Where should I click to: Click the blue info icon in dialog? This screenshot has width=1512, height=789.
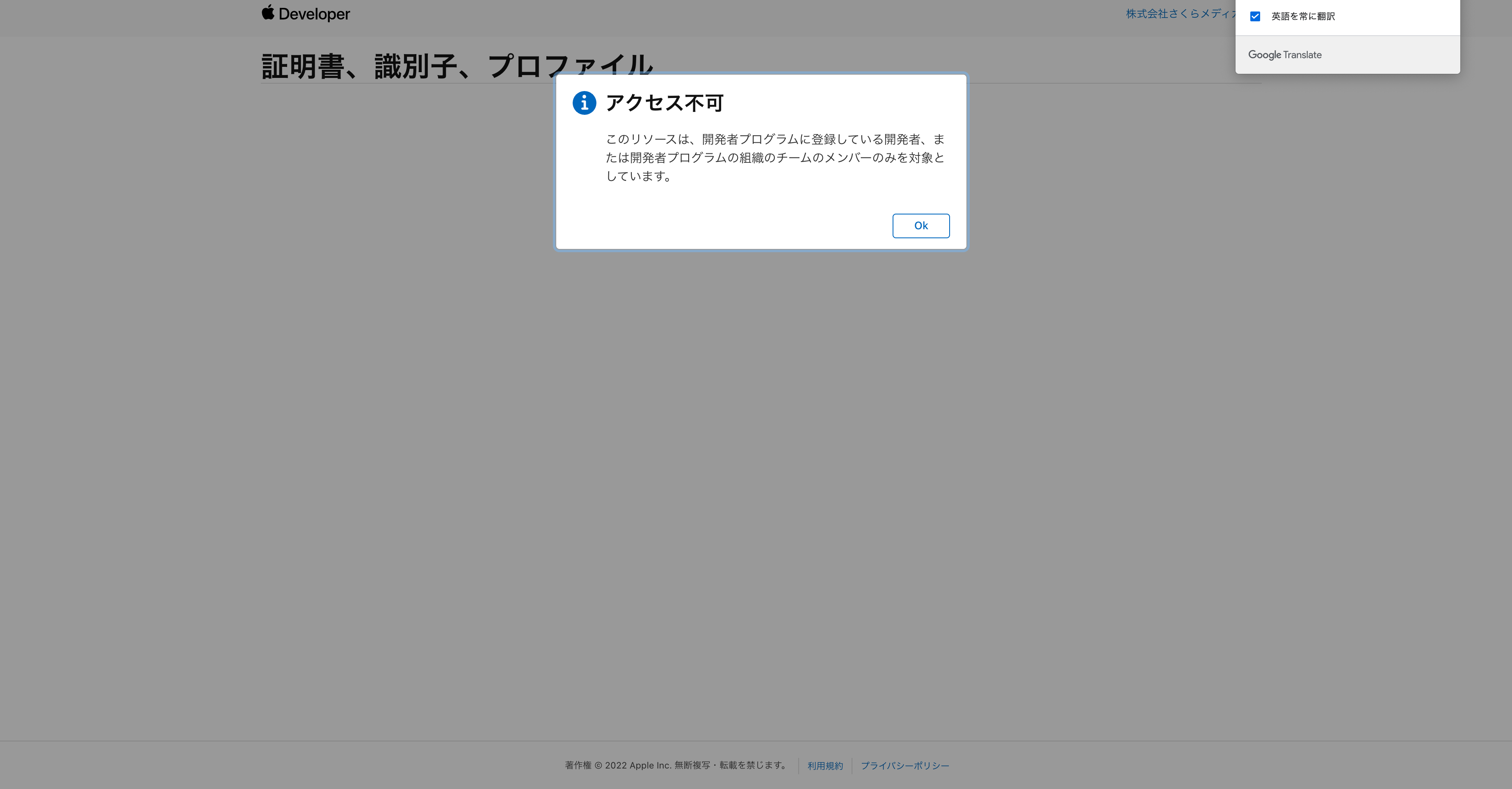(x=584, y=103)
